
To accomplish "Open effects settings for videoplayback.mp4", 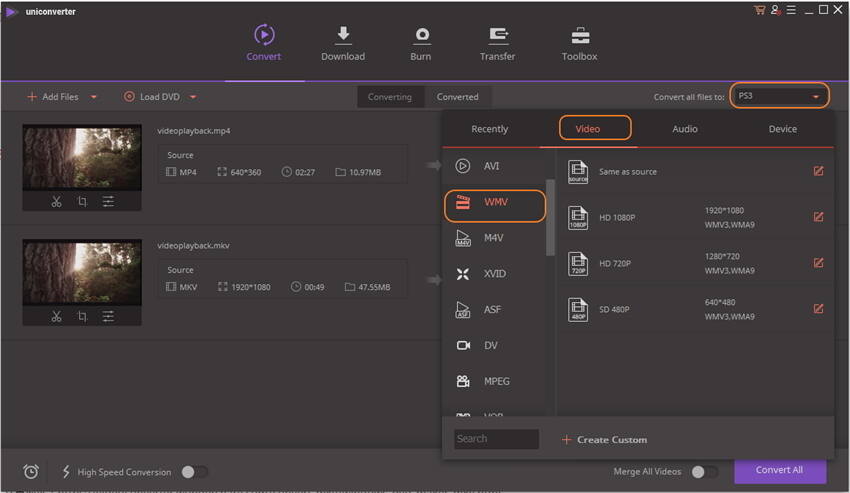I will click(108, 202).
